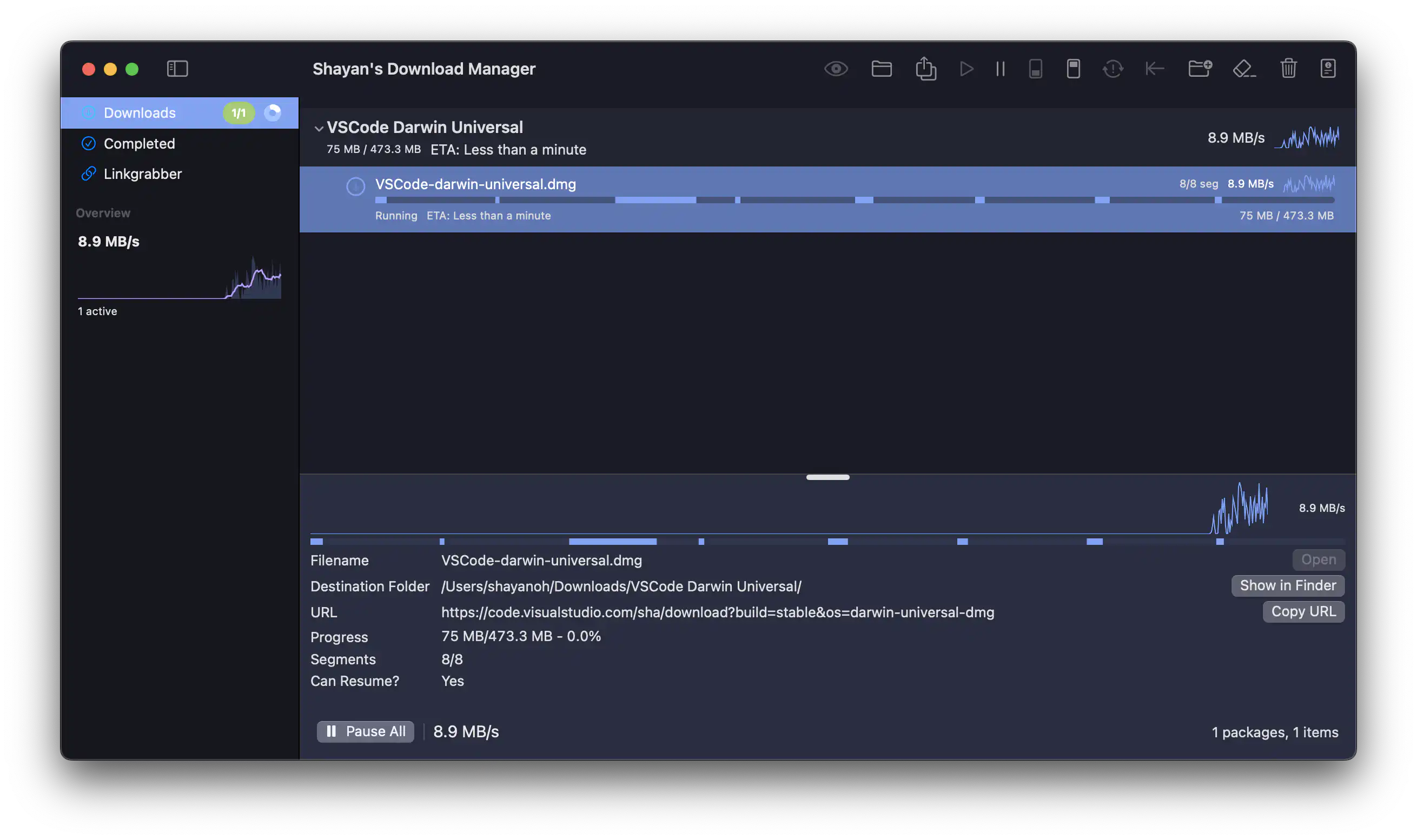
Task: Click the 'Yes' Can Resume value
Action: click(x=453, y=681)
